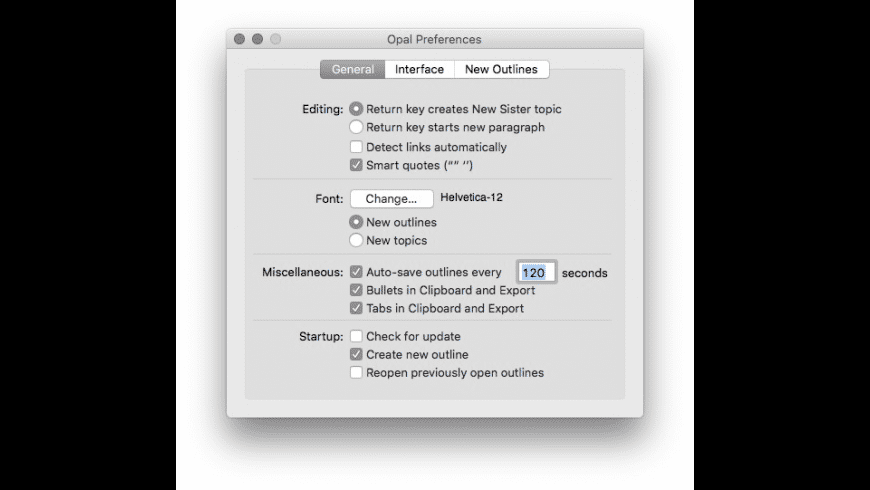Select the New outlines font radio button
The height and width of the screenshot is (490, 870).
coord(356,222)
